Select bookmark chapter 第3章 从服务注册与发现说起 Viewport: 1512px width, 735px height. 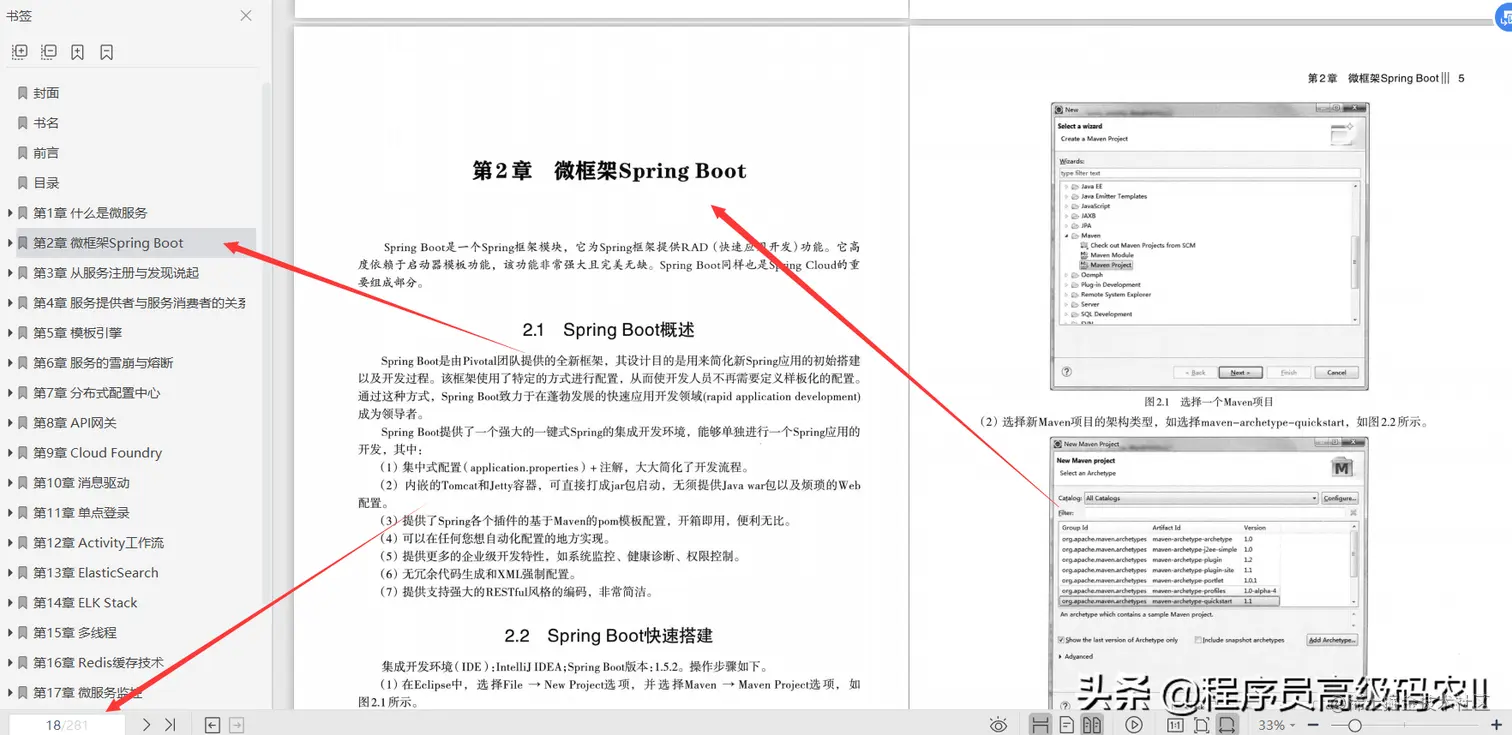pyautogui.click(x=120, y=272)
